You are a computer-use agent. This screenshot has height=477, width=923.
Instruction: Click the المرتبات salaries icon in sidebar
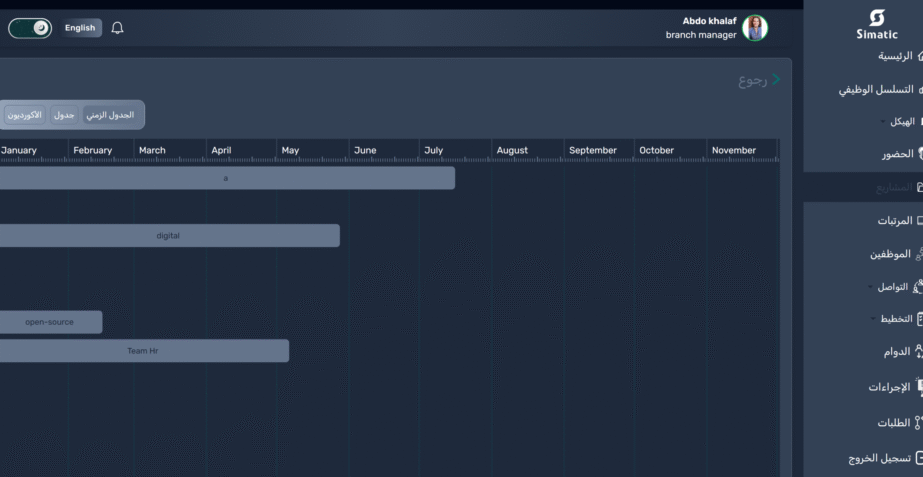point(919,221)
